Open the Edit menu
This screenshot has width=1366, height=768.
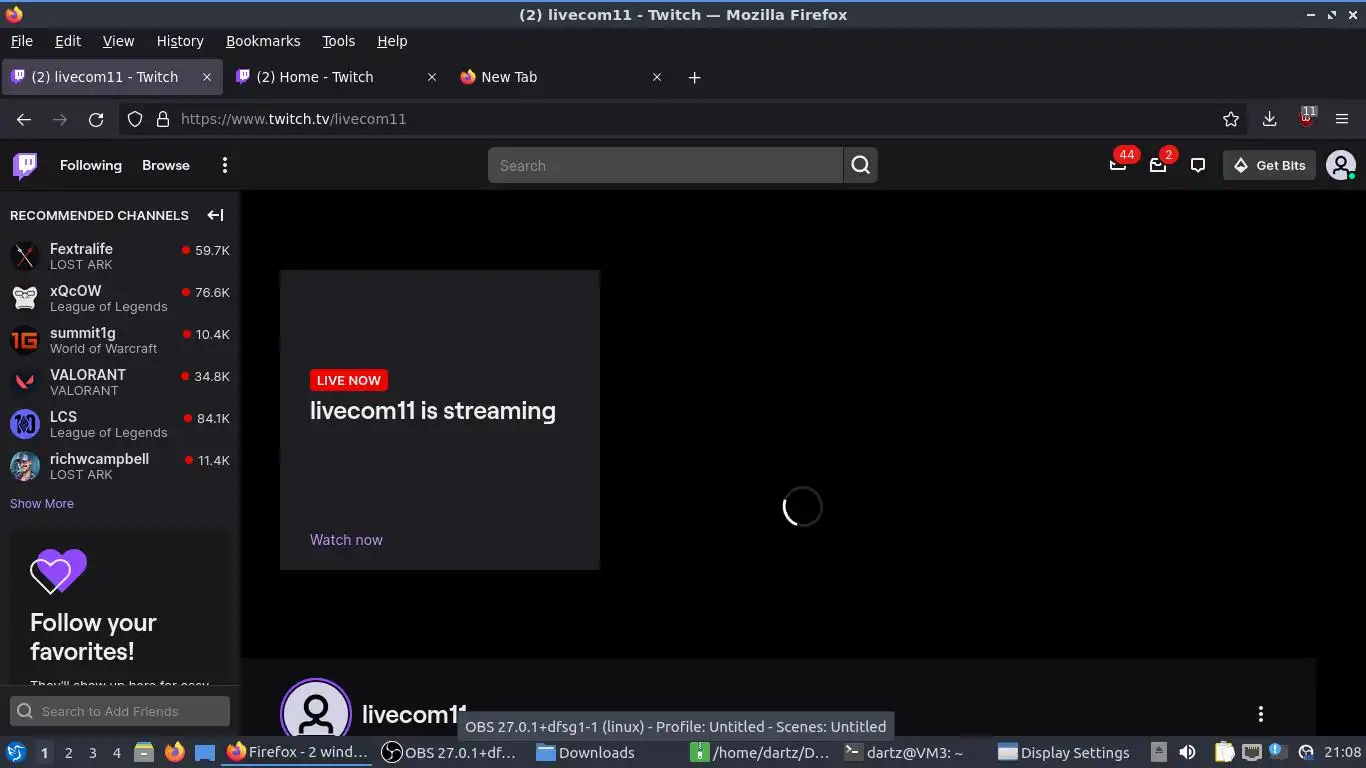point(68,41)
